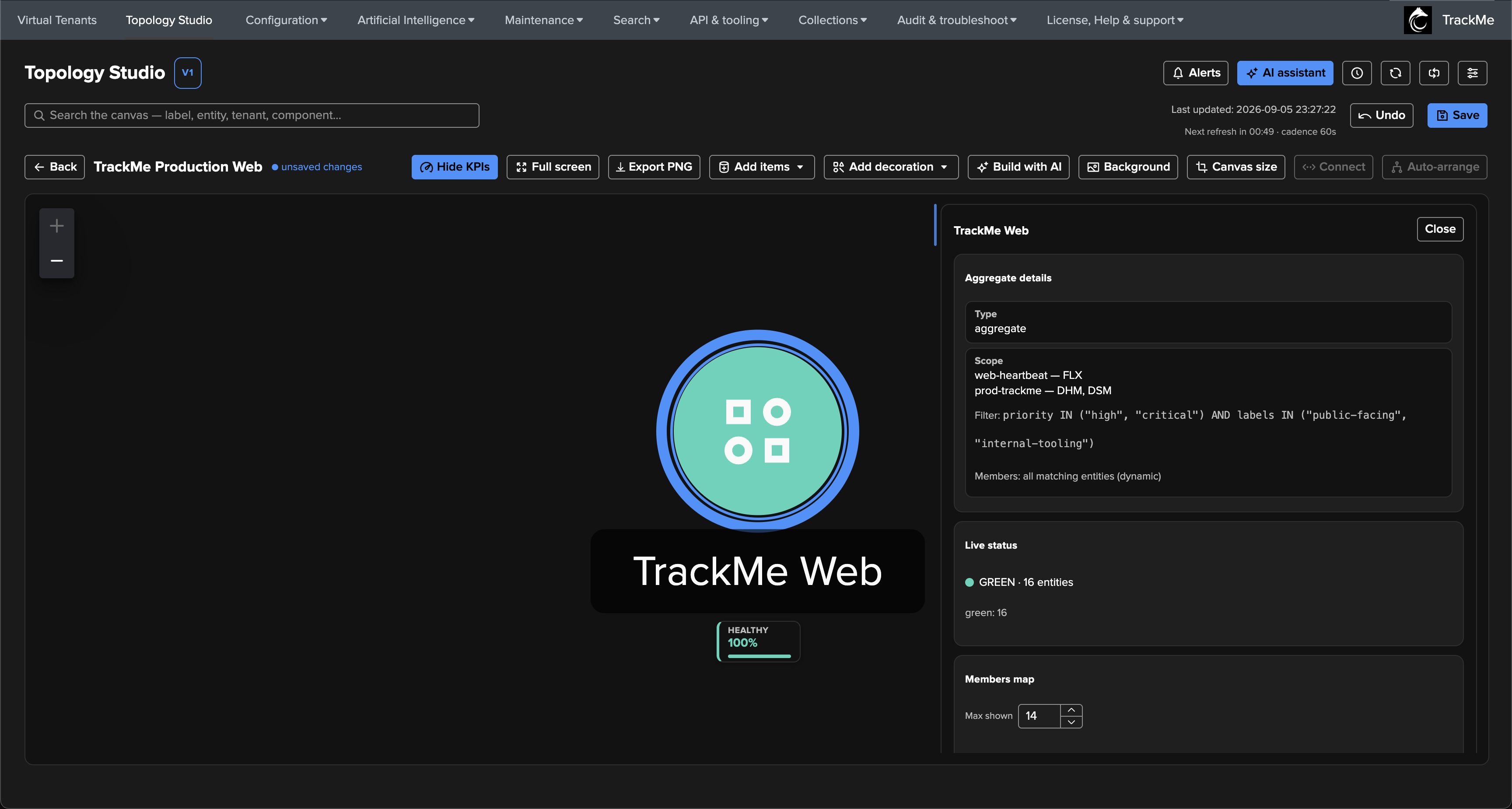Click the HEALTHY 100% KPI badge
Image resolution: width=1512 pixels, height=809 pixels.
(x=758, y=641)
